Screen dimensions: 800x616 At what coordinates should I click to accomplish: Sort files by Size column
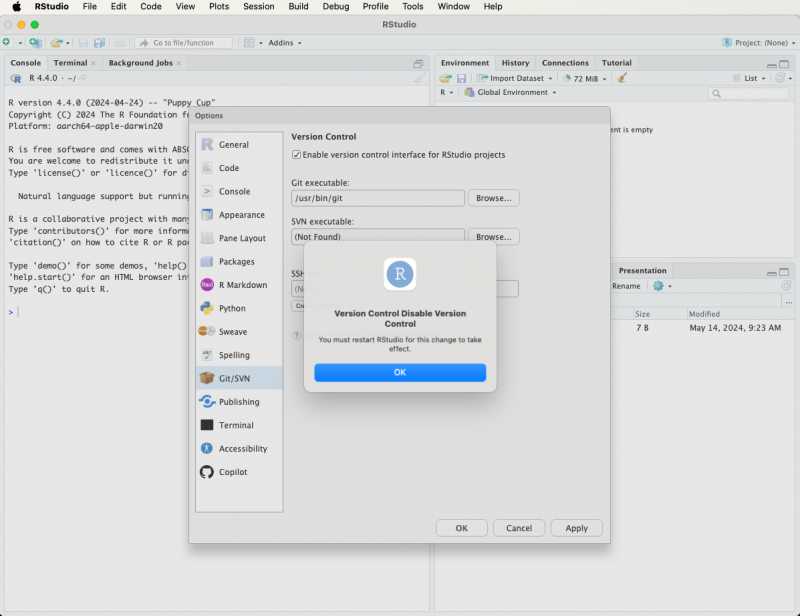(642, 314)
